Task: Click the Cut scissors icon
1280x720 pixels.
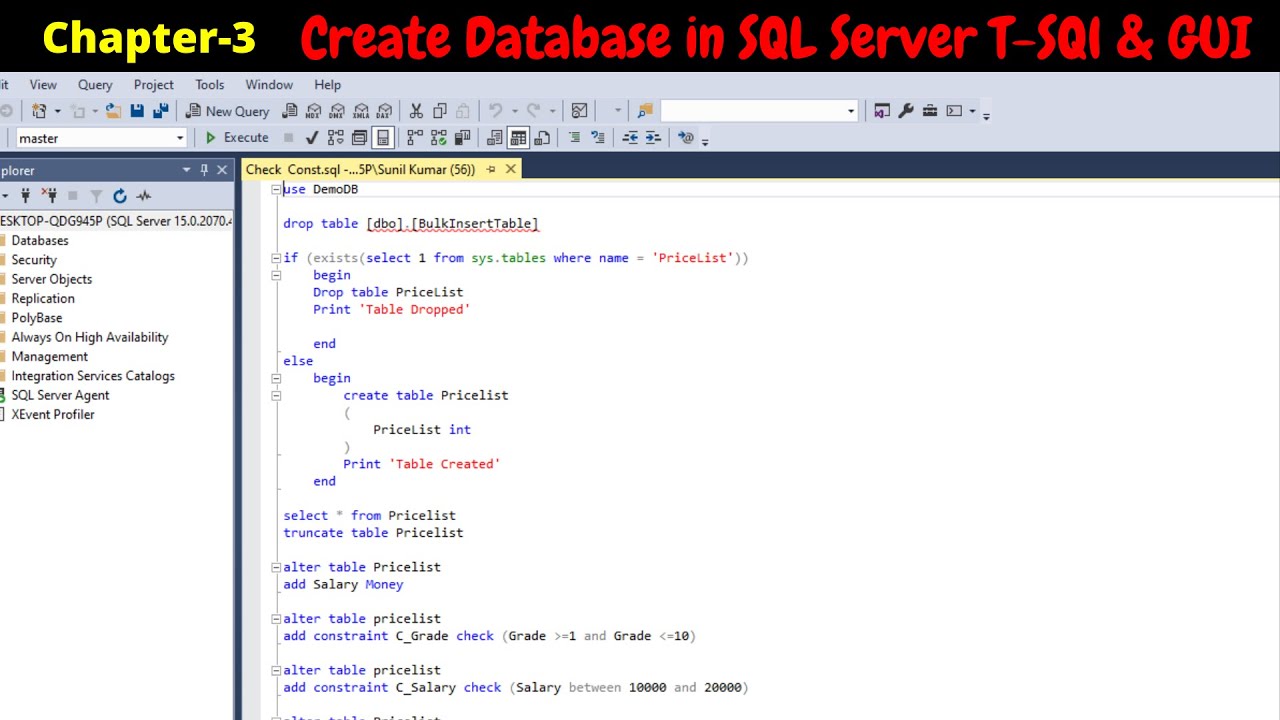Action: (415, 111)
